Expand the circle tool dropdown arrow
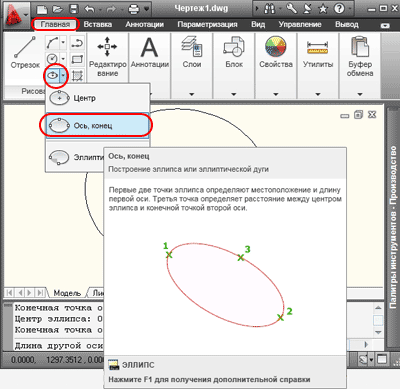The height and width of the screenshot is (389, 400). 63,59
